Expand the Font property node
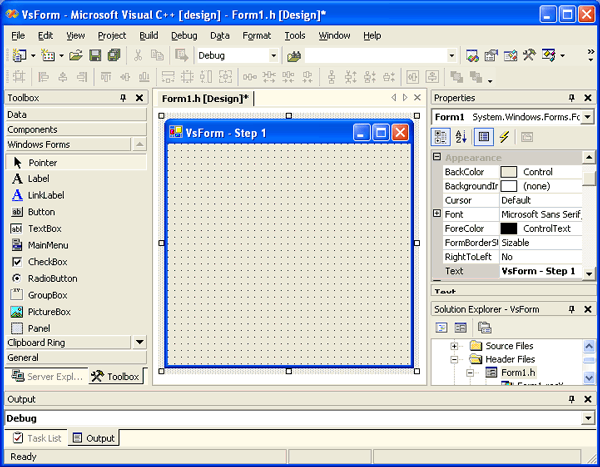 coord(437,214)
